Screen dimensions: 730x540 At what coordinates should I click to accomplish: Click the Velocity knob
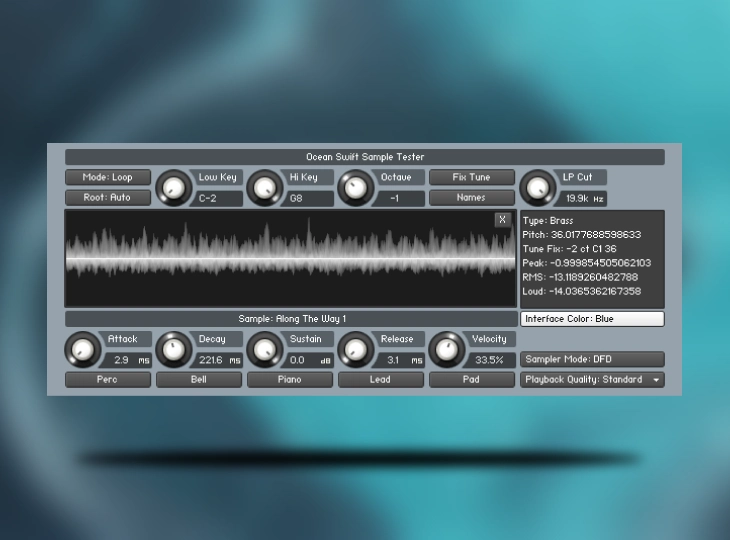click(446, 348)
